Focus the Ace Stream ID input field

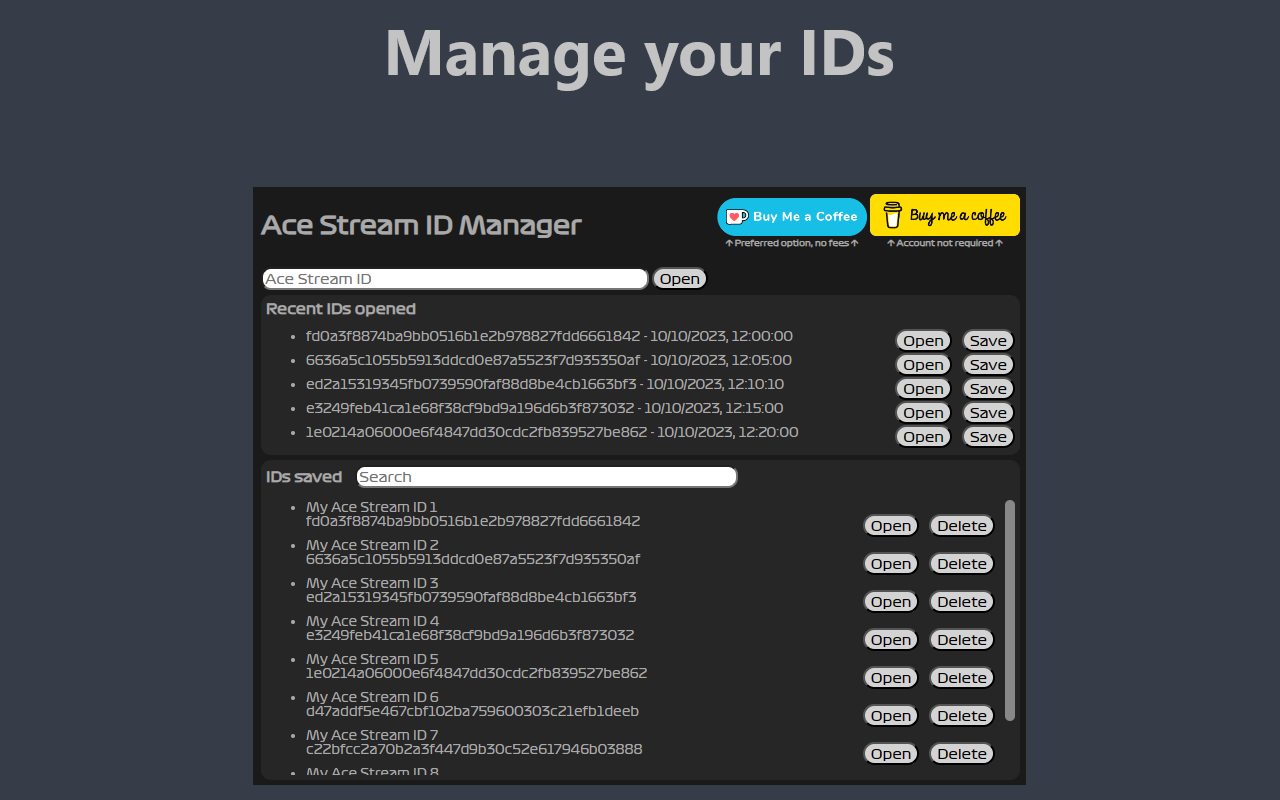[x=456, y=279]
